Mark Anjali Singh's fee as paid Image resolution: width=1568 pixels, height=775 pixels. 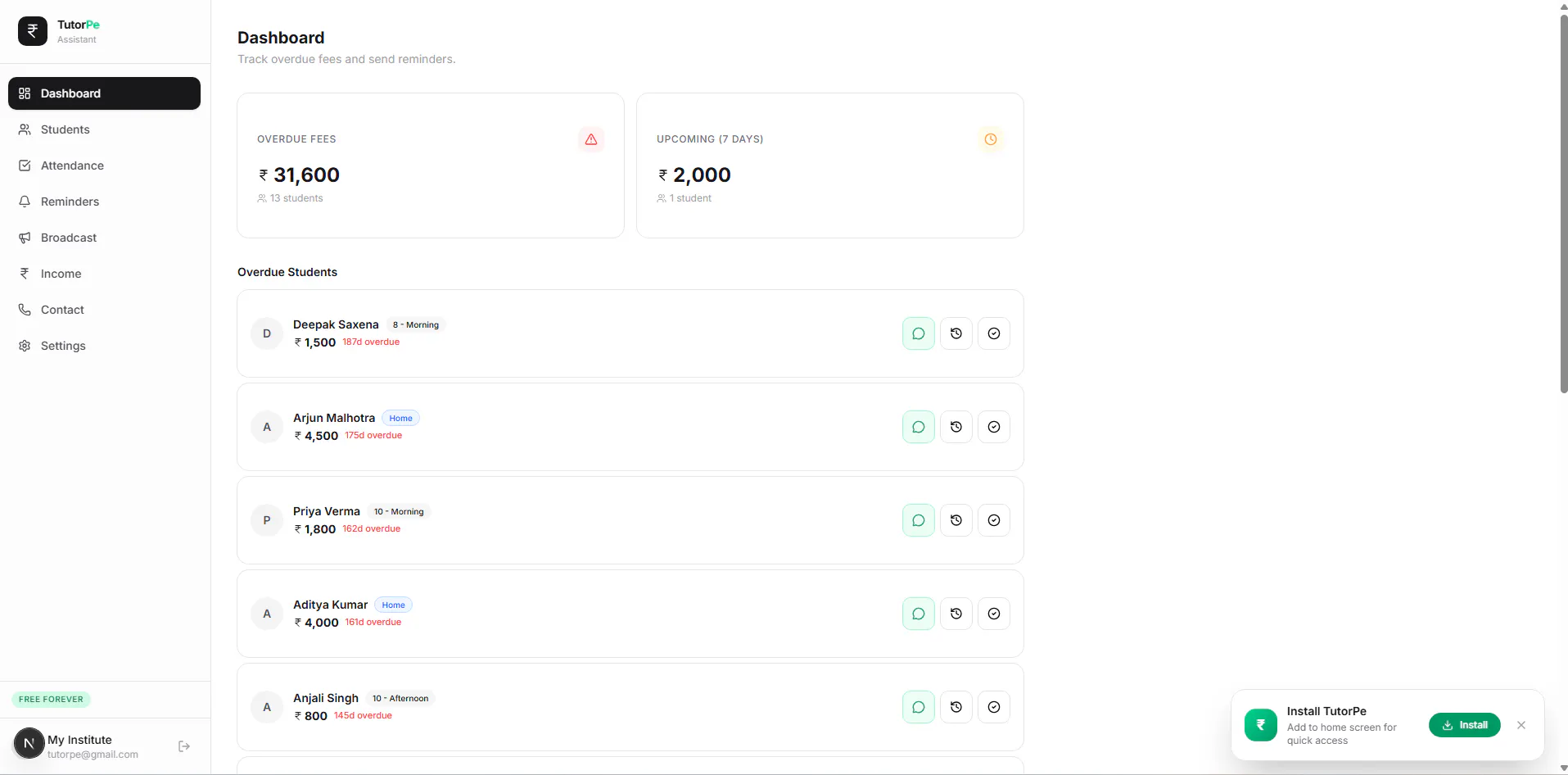click(x=993, y=707)
